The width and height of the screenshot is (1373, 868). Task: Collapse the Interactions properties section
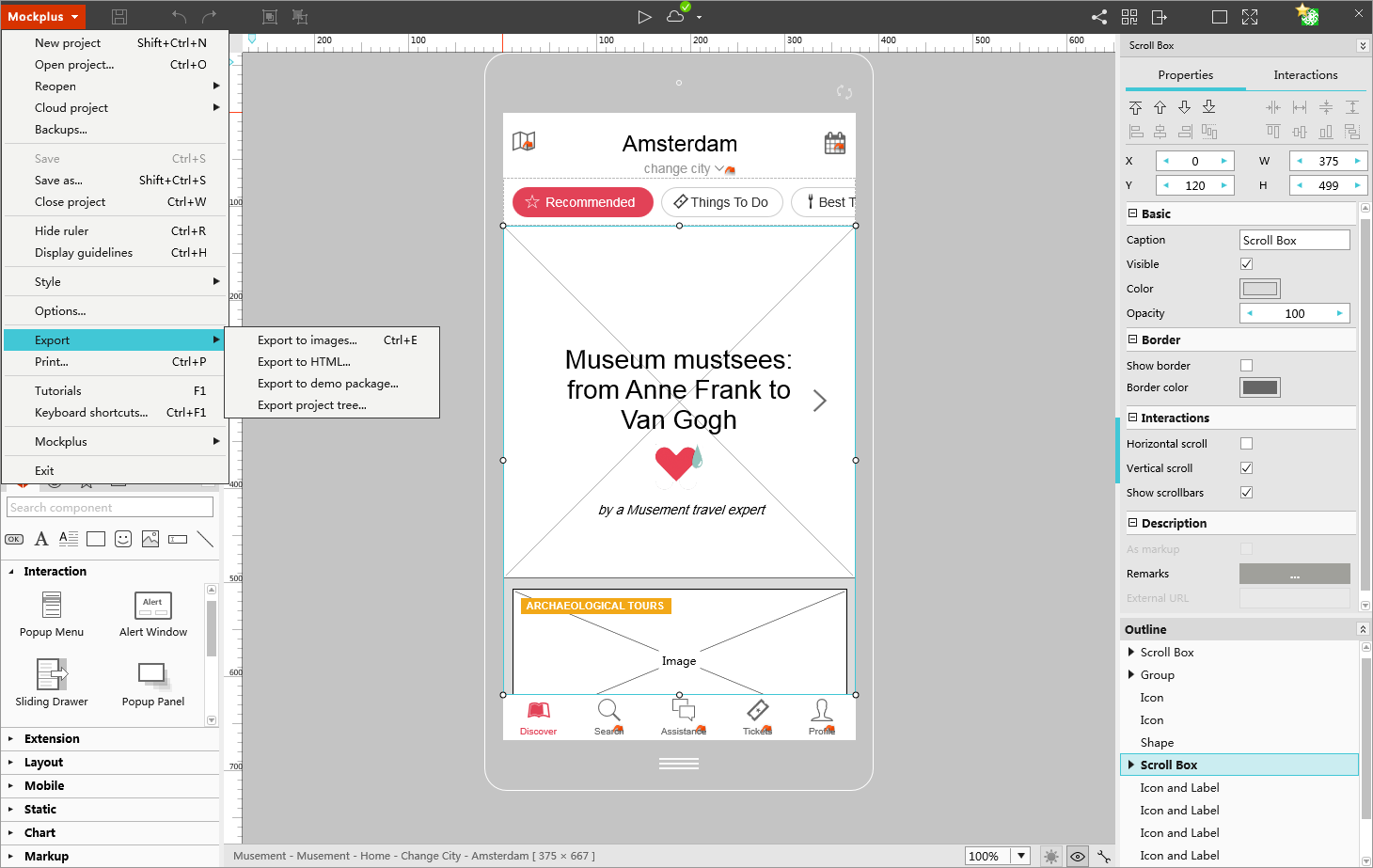point(1132,418)
